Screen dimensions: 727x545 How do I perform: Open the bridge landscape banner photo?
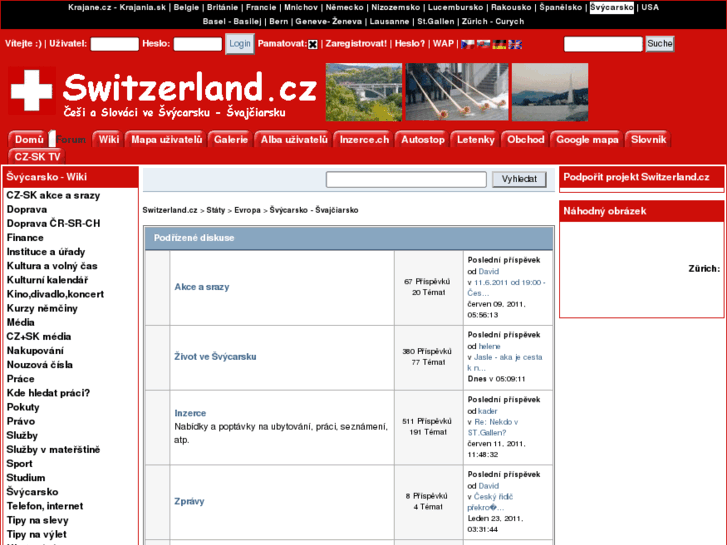[x=364, y=92]
